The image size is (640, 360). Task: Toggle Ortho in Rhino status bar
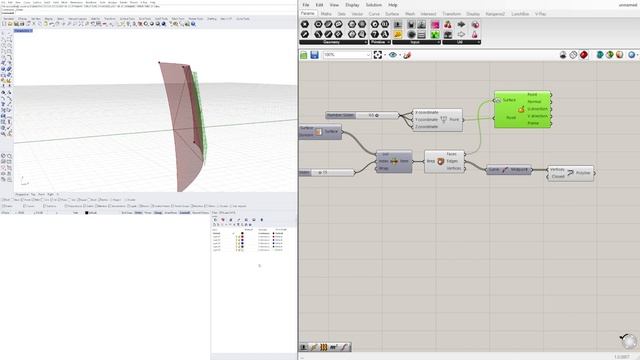point(138,213)
